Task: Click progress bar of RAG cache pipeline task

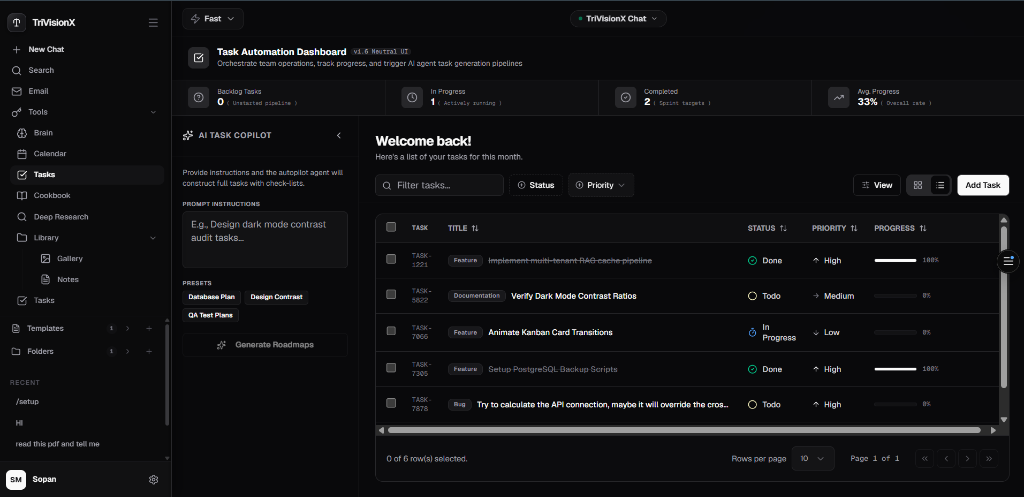Action: (895, 261)
